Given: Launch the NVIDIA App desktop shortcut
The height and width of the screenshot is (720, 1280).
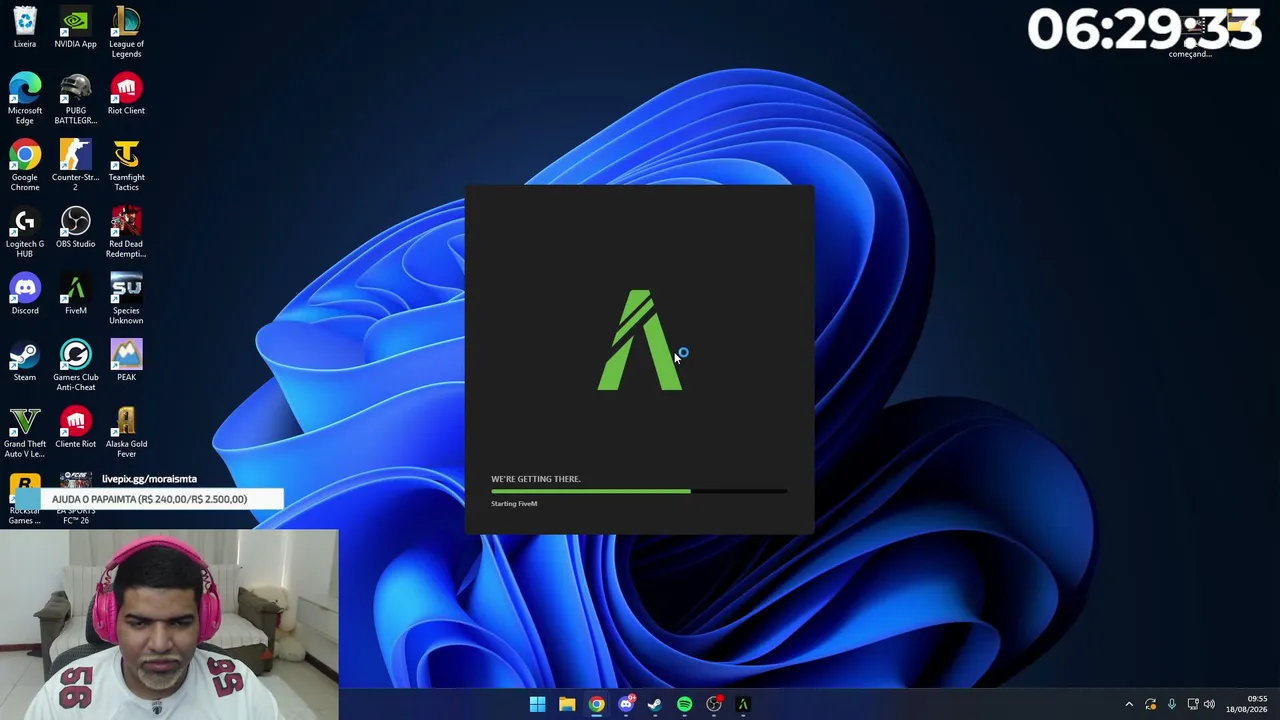Looking at the screenshot, I should click(x=75, y=28).
